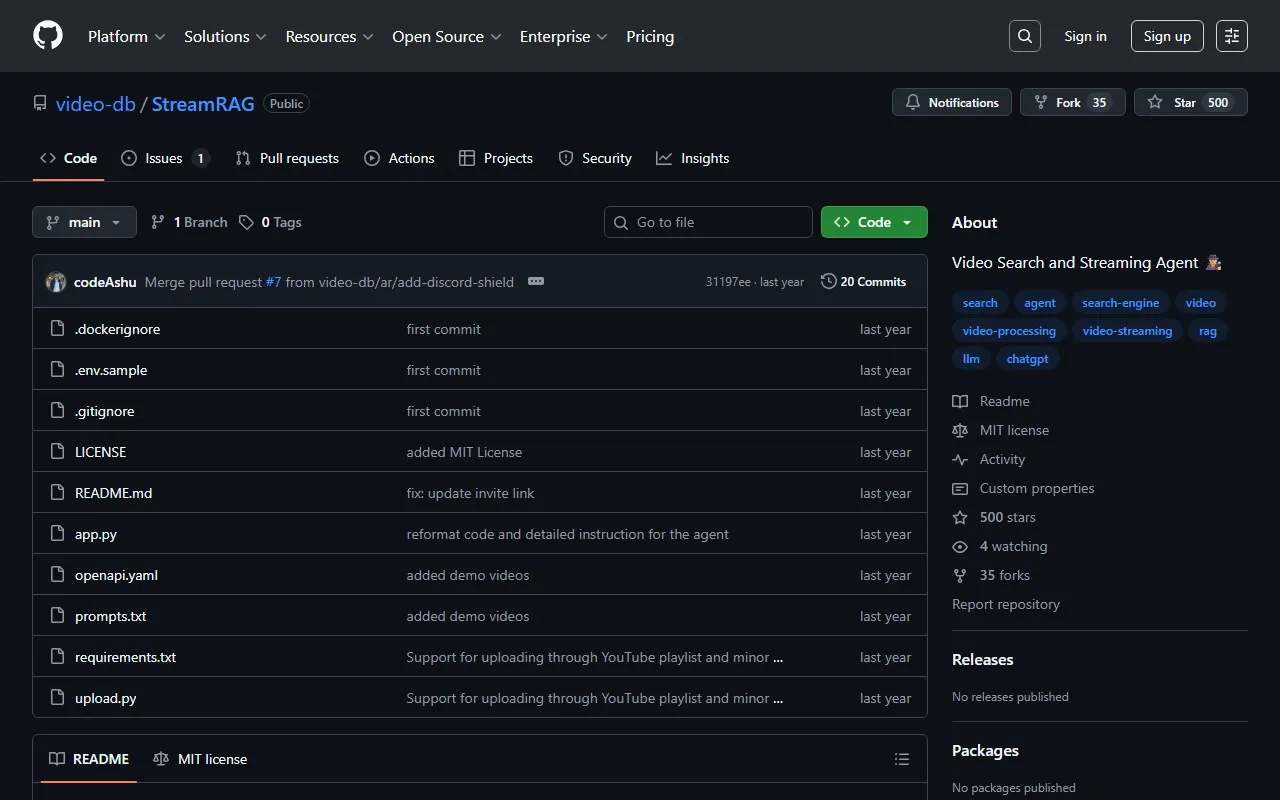This screenshot has width=1280, height=800.
Task: Switch to MIT license tab
Action: pos(200,759)
